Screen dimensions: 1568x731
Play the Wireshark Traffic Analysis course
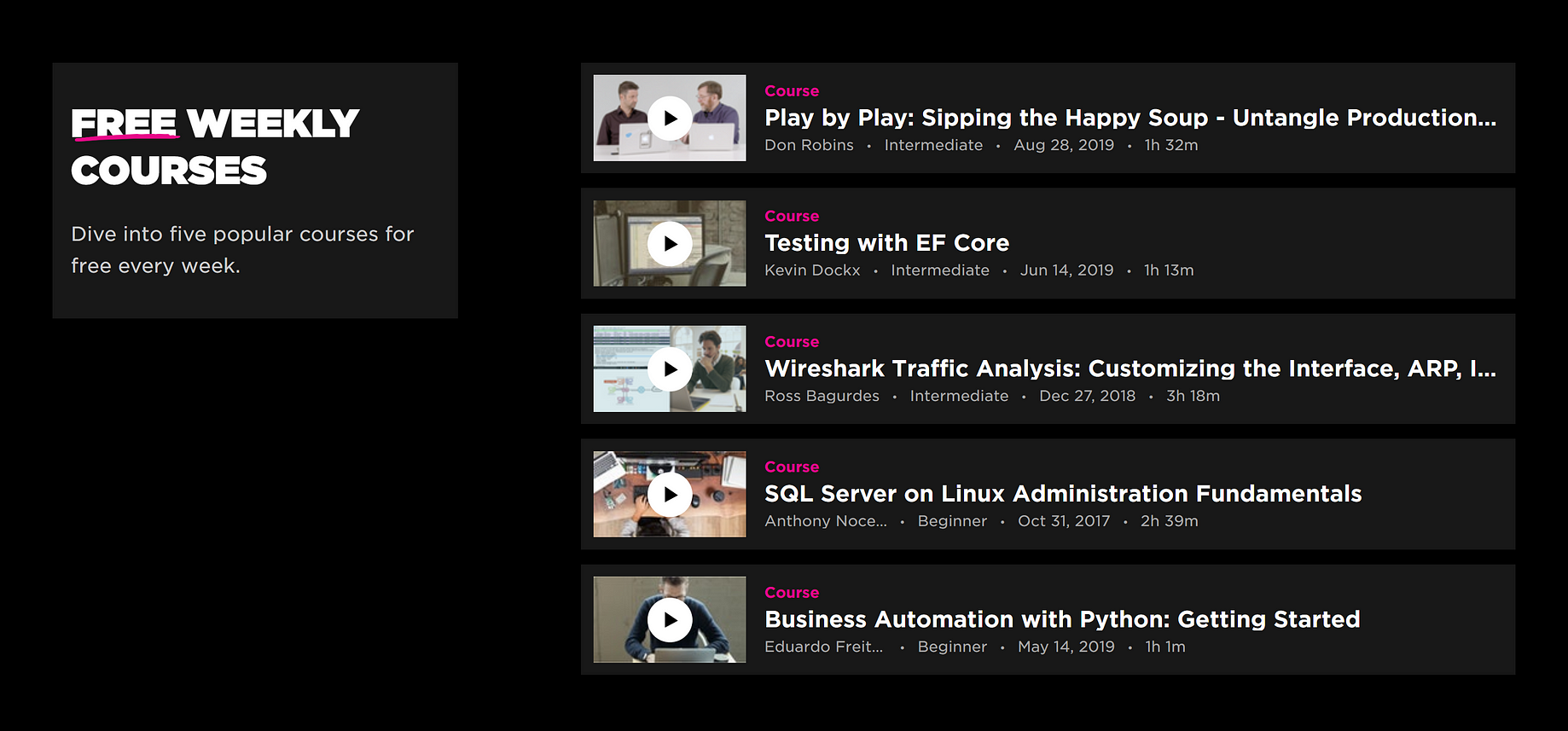pyautogui.click(x=670, y=368)
